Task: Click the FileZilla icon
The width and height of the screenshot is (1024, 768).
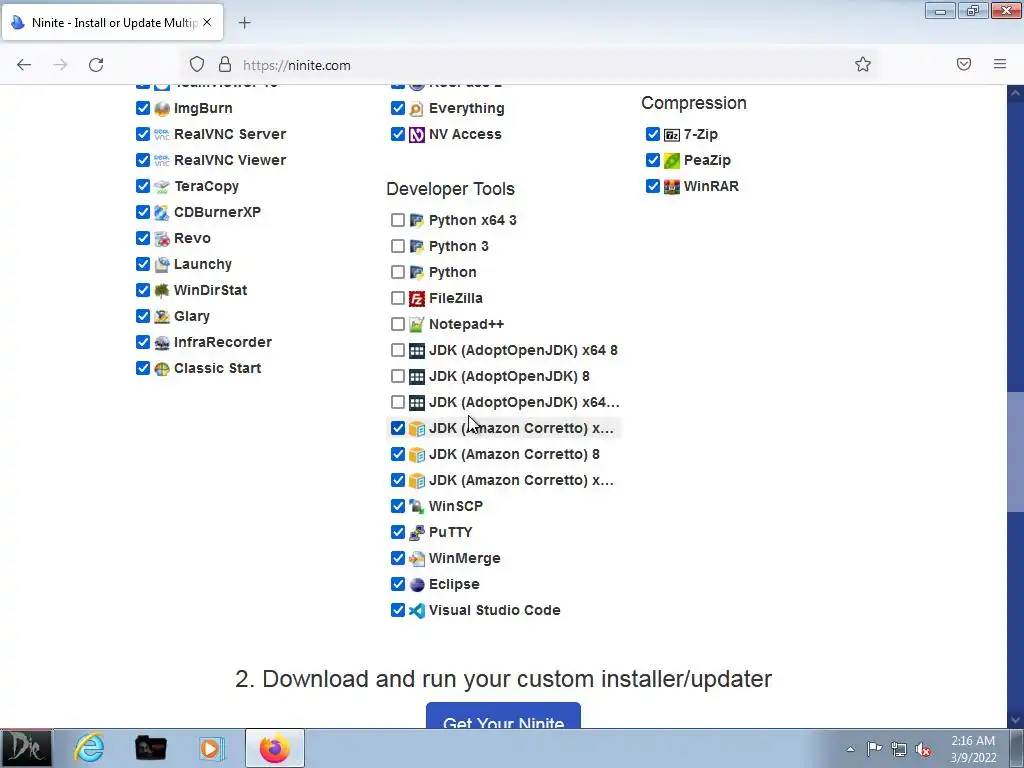Action: [417, 298]
